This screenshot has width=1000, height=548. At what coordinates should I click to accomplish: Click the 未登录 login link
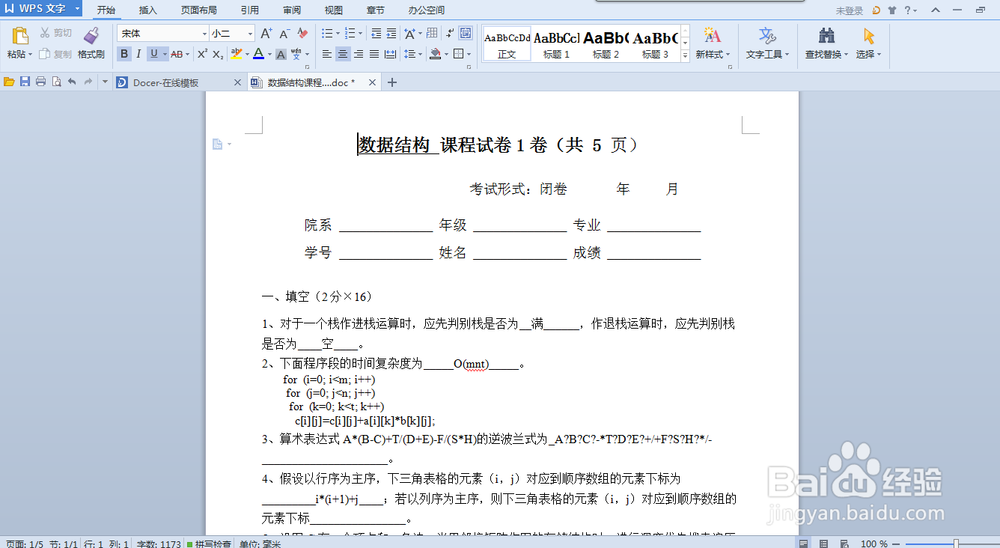click(849, 11)
